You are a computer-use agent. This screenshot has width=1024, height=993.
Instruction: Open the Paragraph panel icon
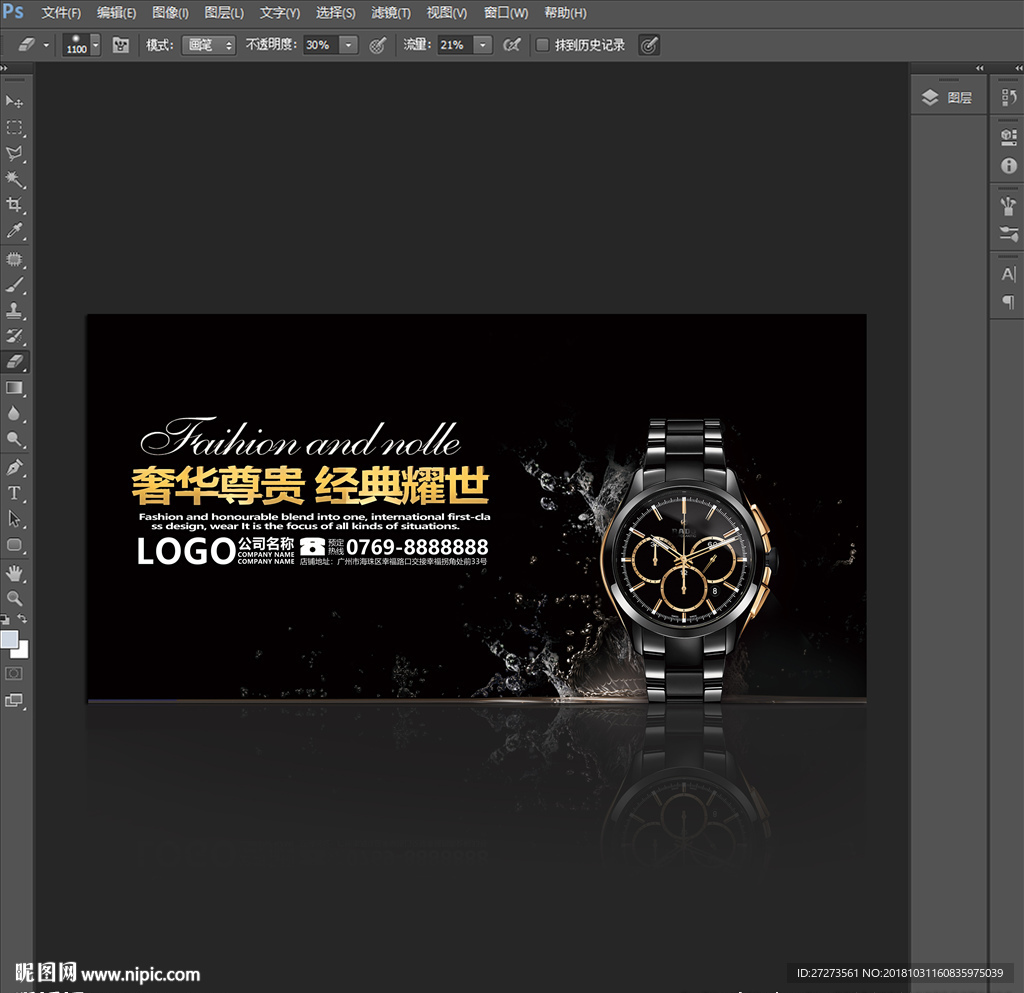1008,302
